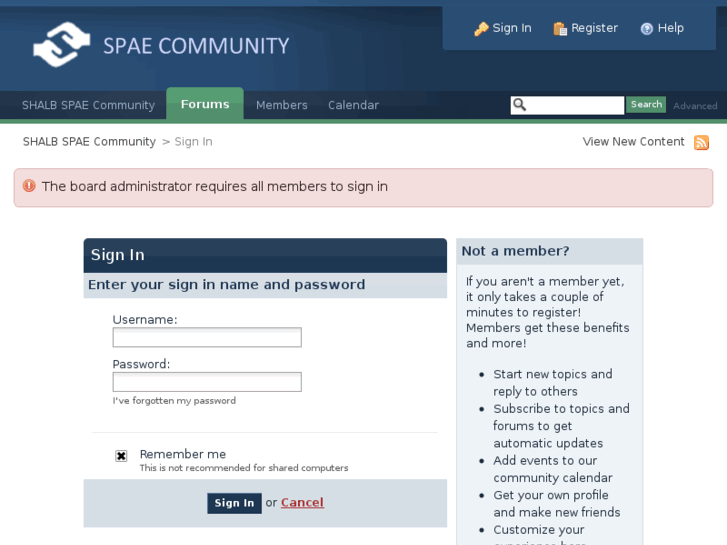Click I've forgotten my password link
Image resolution: width=727 pixels, height=545 pixels.
coord(174,401)
